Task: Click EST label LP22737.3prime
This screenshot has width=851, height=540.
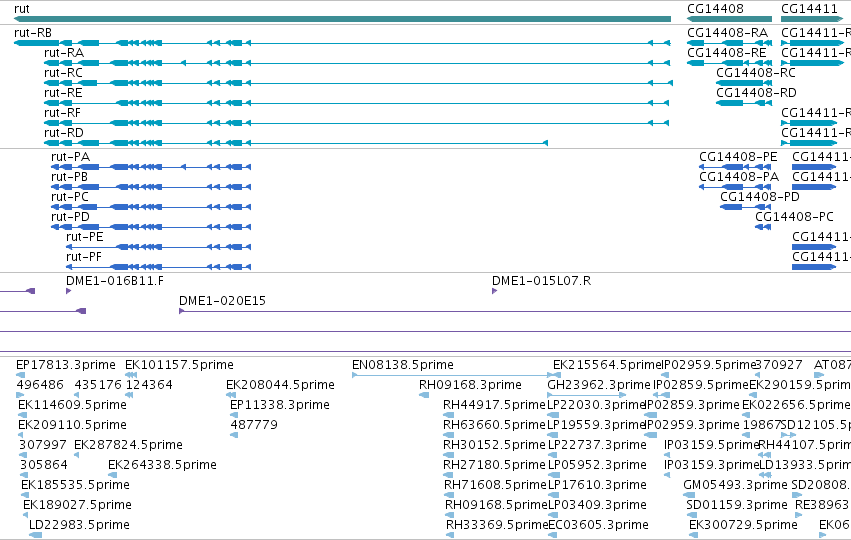Action: [x=598, y=445]
